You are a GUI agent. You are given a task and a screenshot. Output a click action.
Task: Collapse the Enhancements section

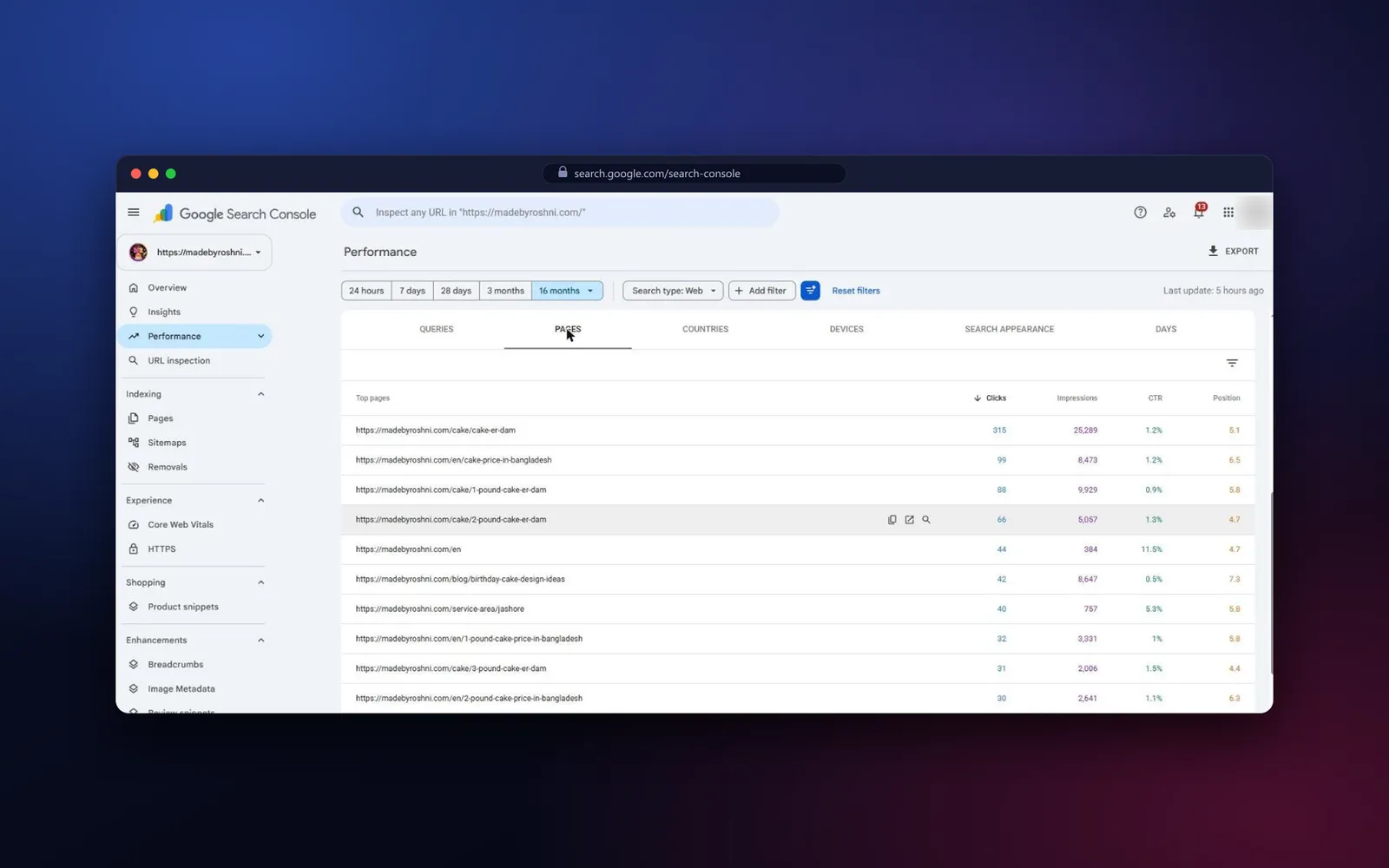(260, 641)
